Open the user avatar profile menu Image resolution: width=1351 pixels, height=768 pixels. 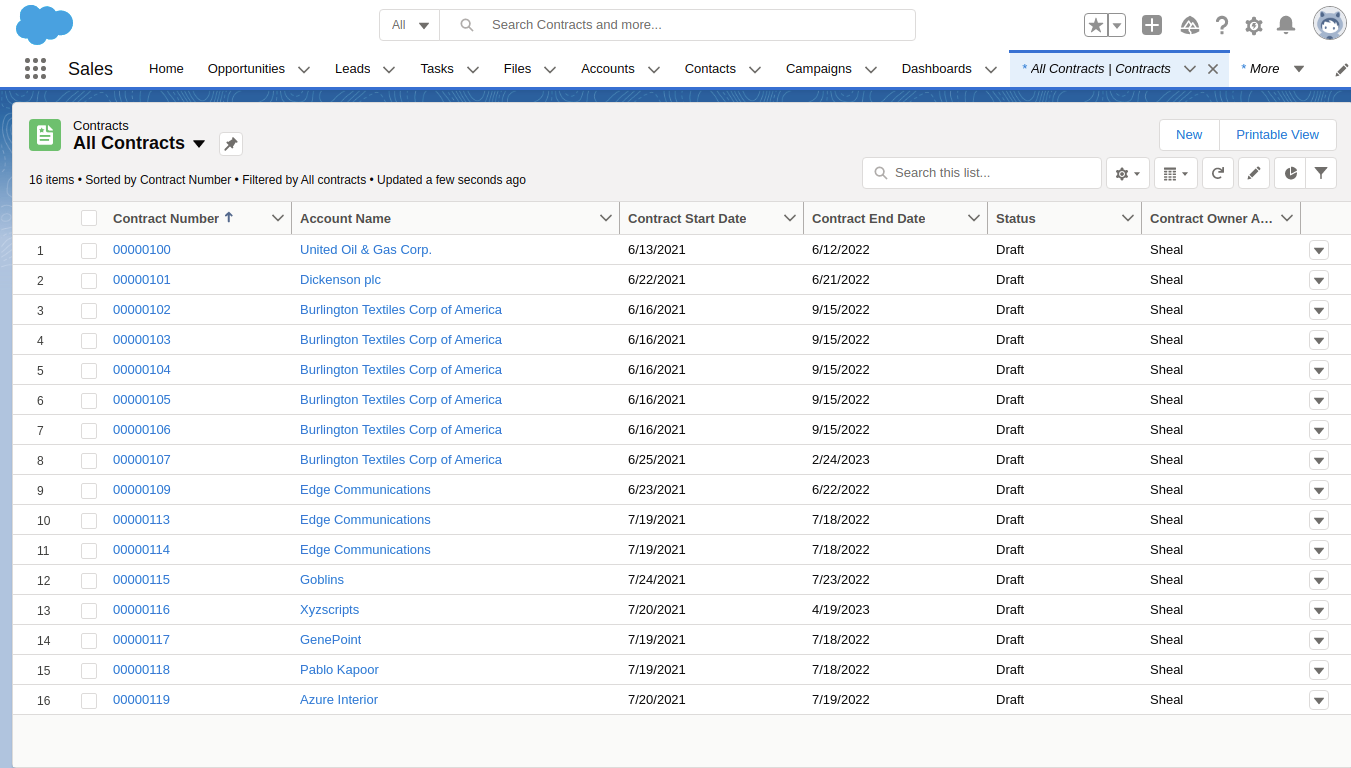pos(1330,24)
